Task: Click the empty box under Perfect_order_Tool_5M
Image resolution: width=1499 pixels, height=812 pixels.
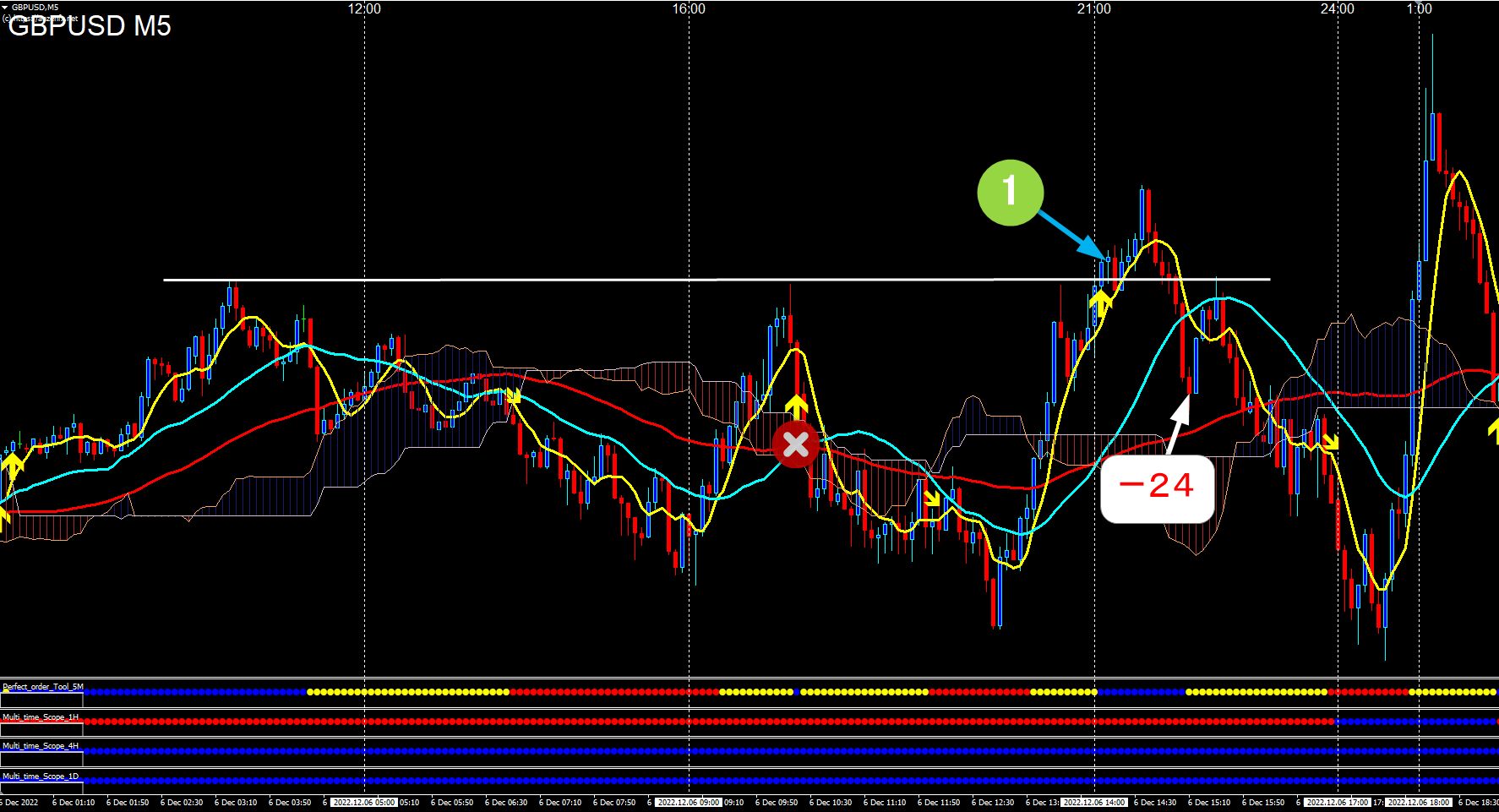Action: point(42,700)
